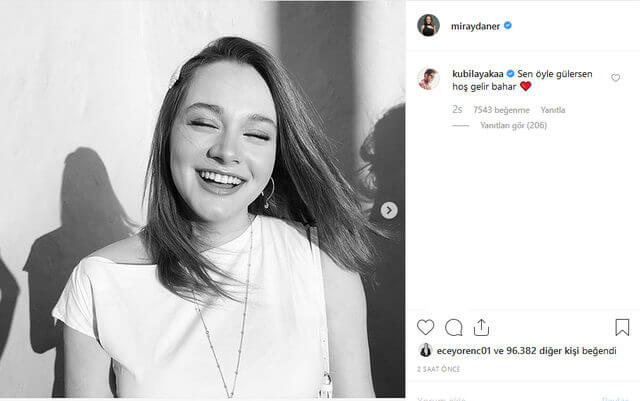Go to next photo arrow
This screenshot has height=401, width=640.
tap(389, 210)
